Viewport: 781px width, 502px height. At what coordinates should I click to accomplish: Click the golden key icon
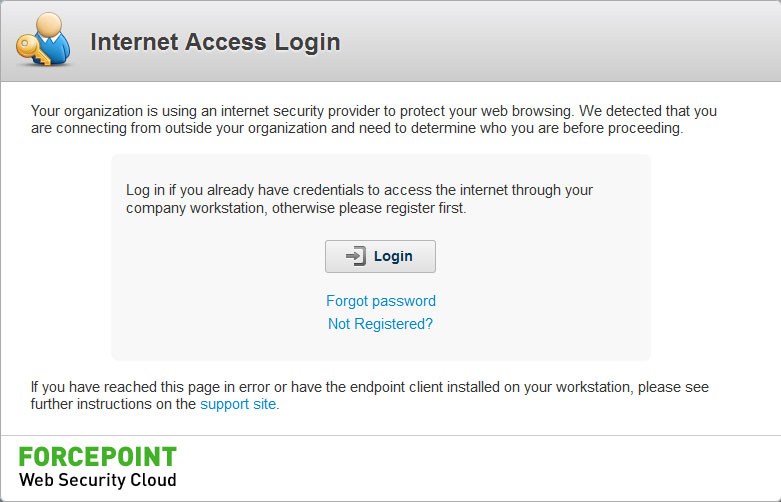31,50
